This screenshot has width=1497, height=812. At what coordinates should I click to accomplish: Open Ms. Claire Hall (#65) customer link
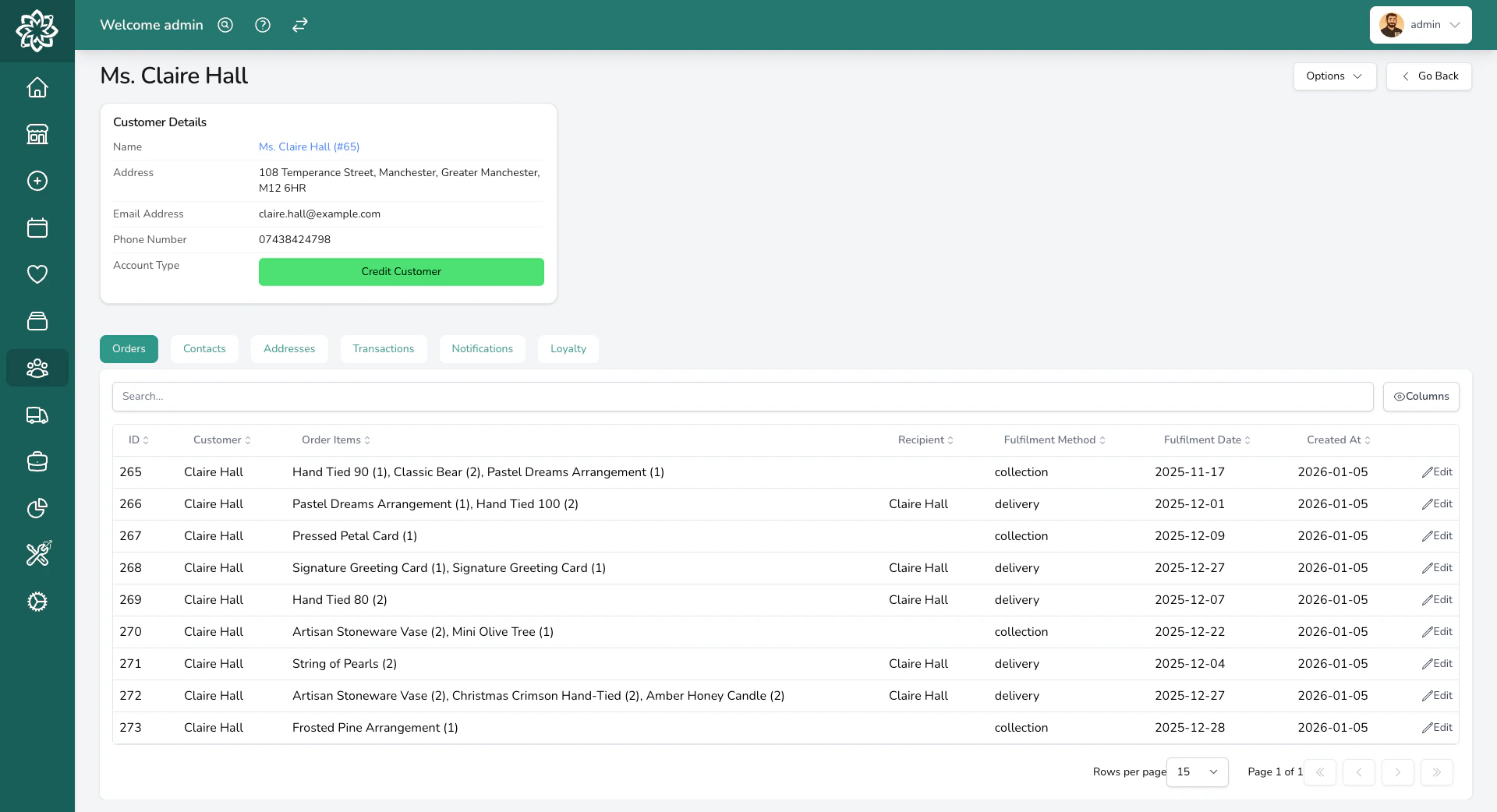pyautogui.click(x=309, y=147)
